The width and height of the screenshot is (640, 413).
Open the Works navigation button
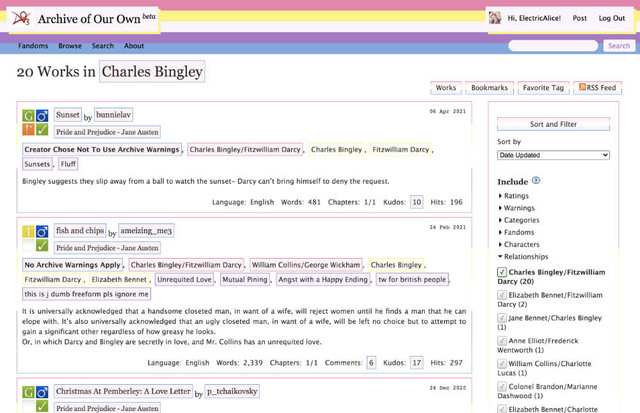click(x=446, y=87)
